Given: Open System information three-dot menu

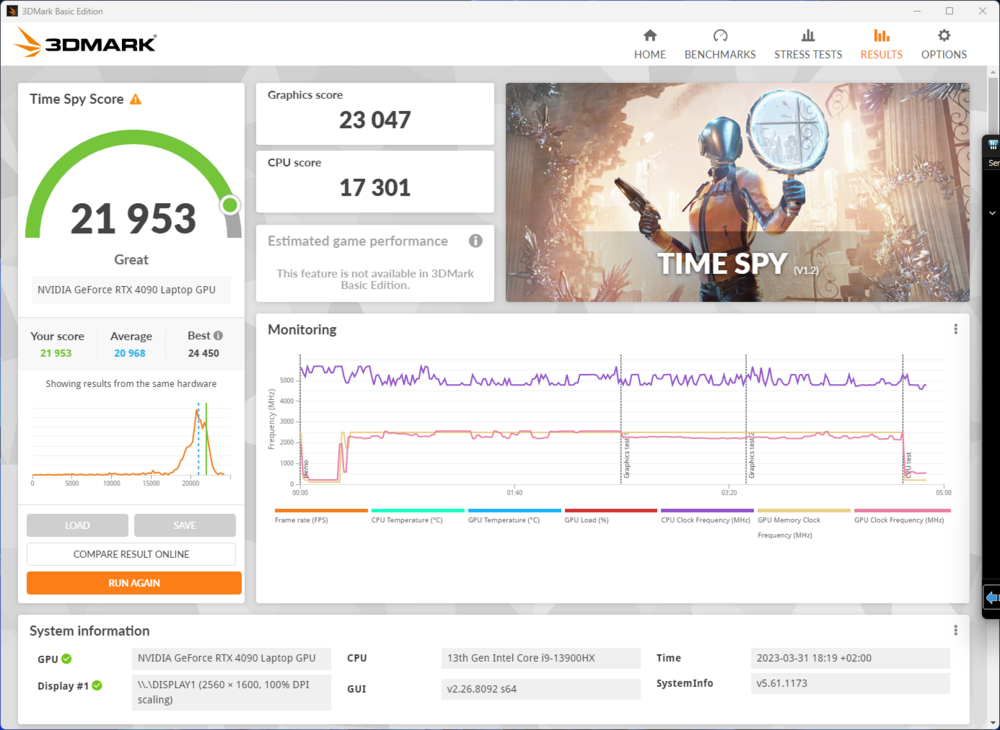Looking at the screenshot, I should 955,631.
